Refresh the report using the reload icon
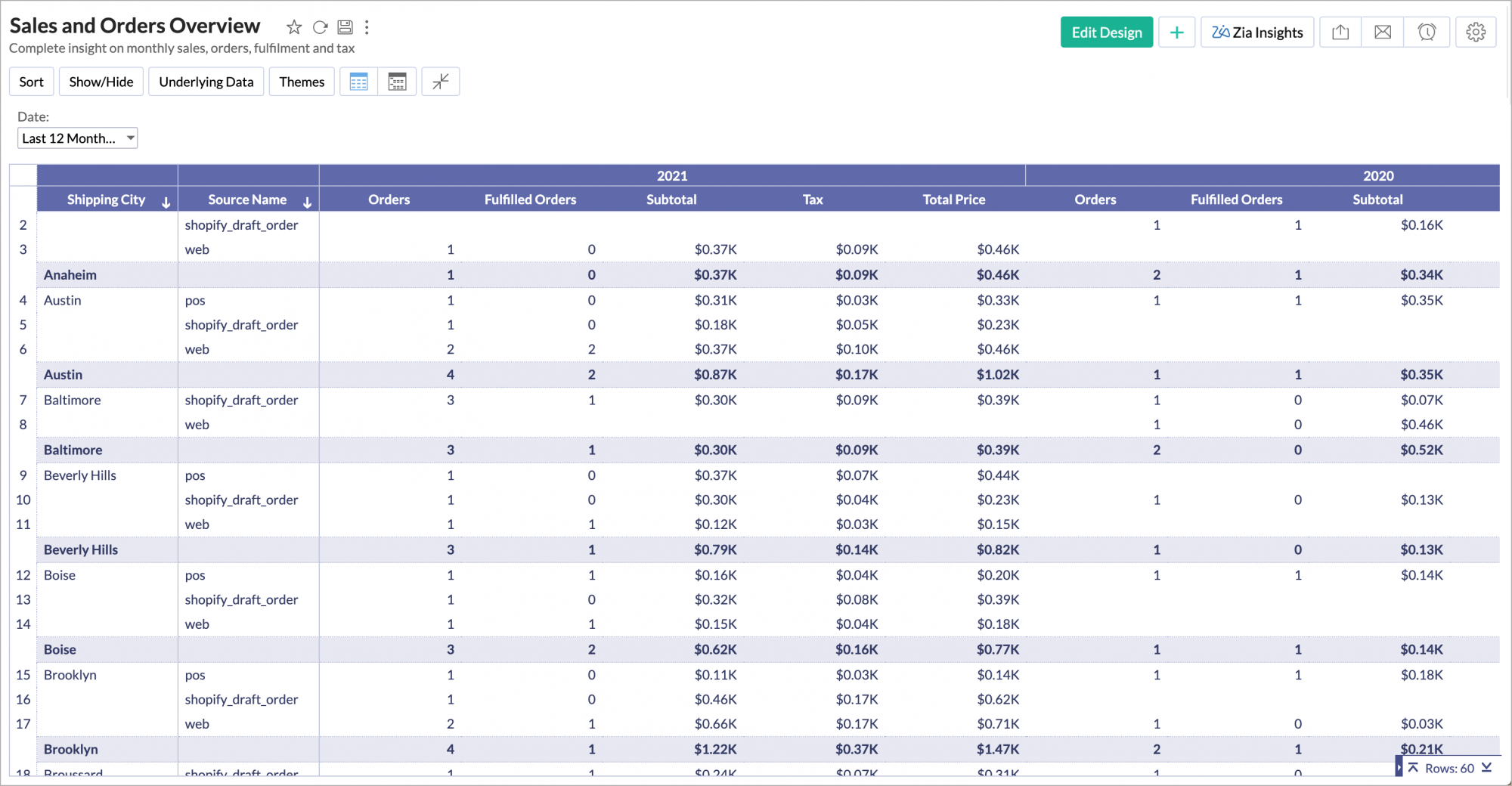This screenshot has height=786, width=1512. tap(320, 27)
